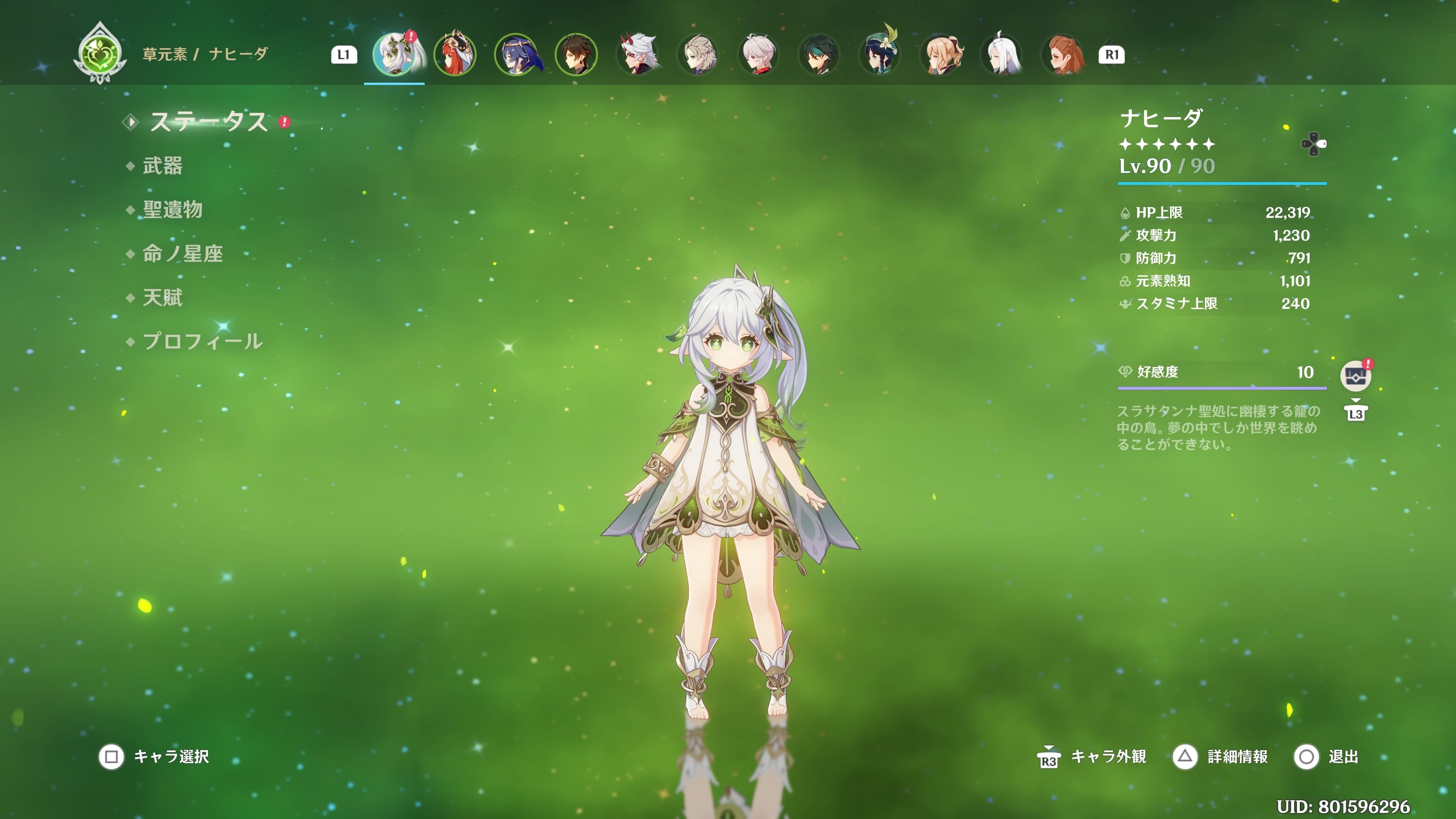The height and width of the screenshot is (819, 1456).
Task: Click the 元素熟知 stat label
Action: tap(1163, 281)
